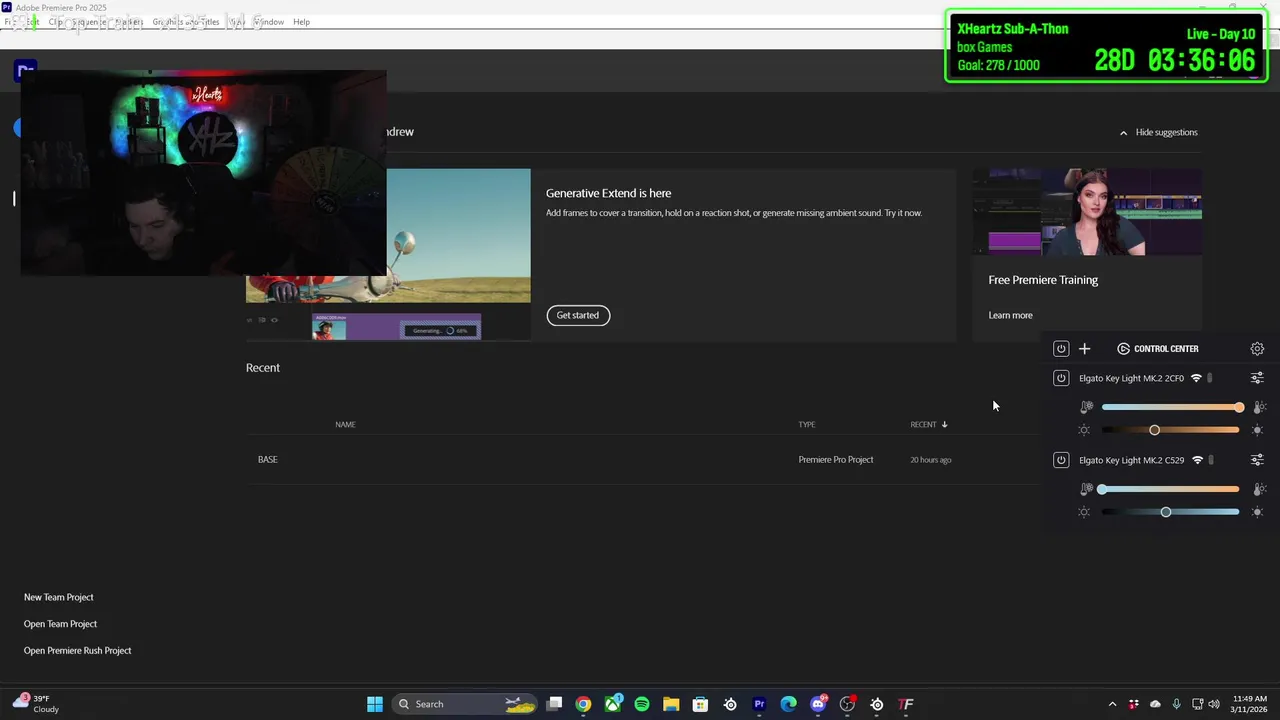Image resolution: width=1280 pixels, height=720 pixels.
Task: Toggle power for Key Light MK.2 2CF0
Action: pos(1061,378)
